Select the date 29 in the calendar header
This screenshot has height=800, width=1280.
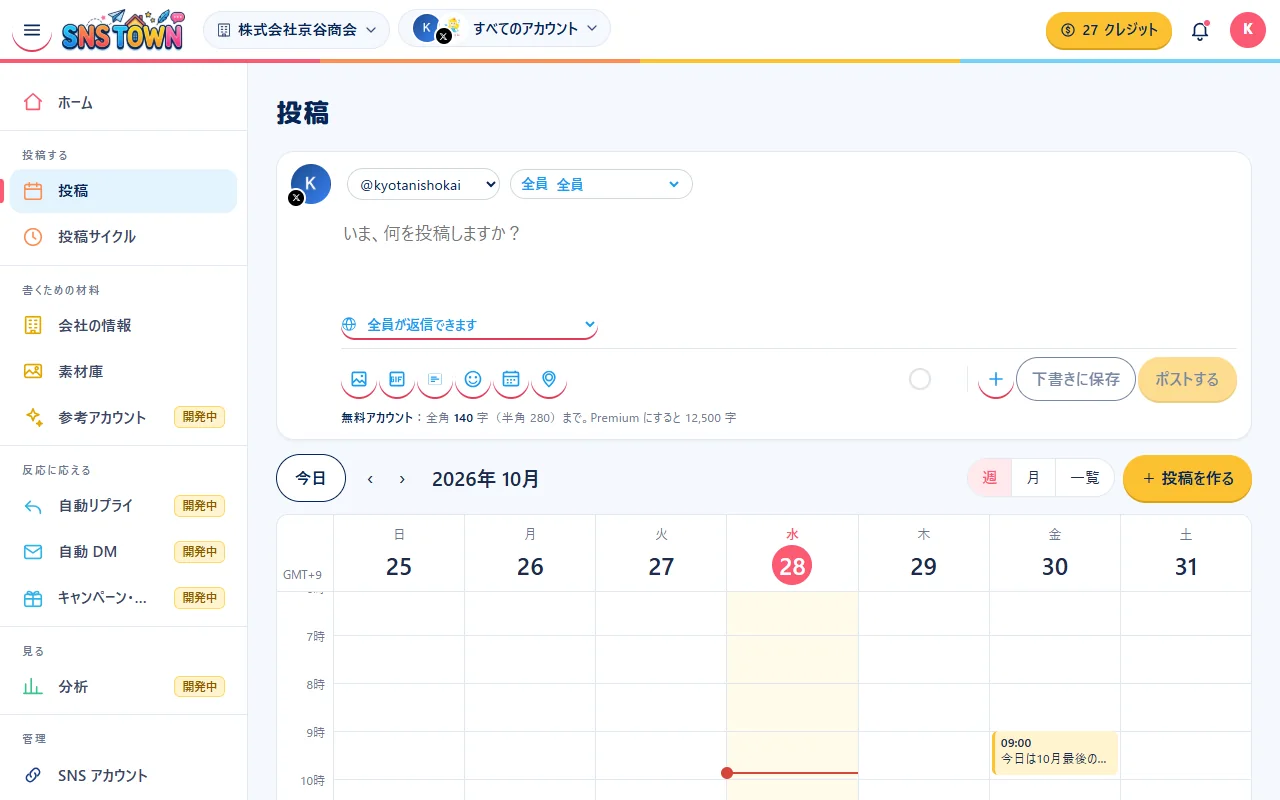924,567
